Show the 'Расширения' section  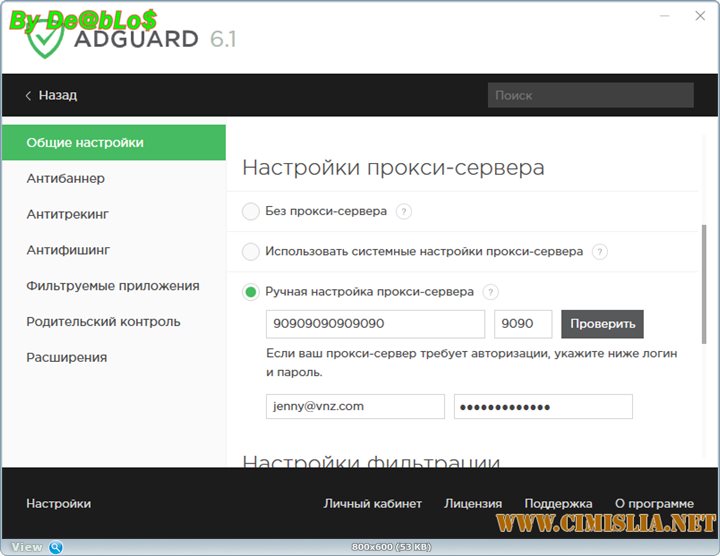tap(67, 357)
